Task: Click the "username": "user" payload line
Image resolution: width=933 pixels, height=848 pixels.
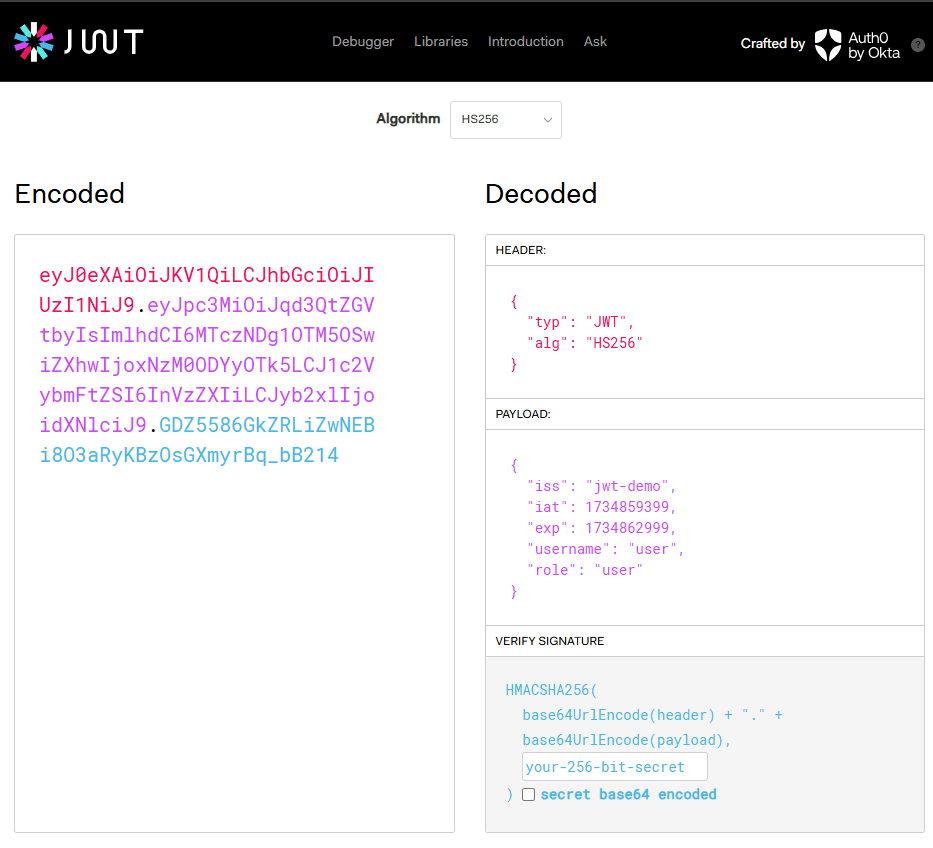Action: [x=605, y=549]
